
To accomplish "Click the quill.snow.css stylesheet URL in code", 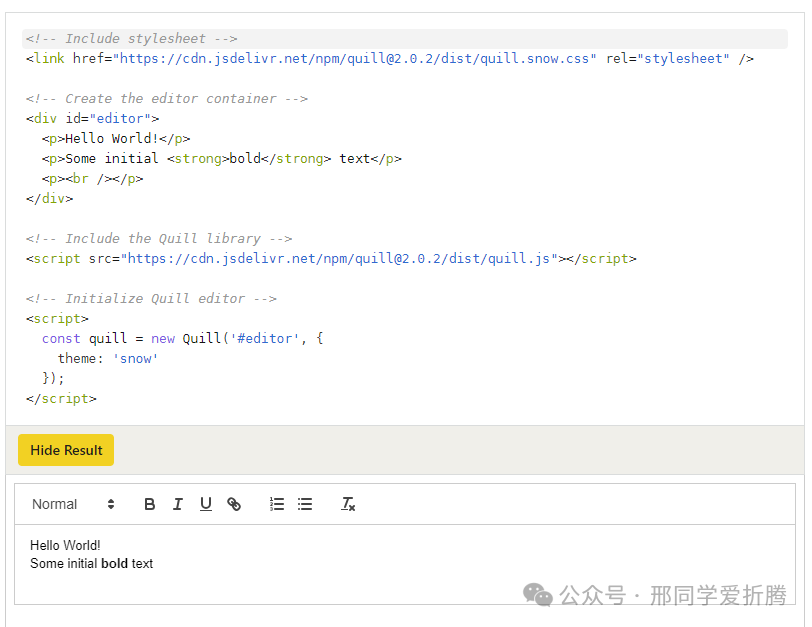I will (x=357, y=59).
